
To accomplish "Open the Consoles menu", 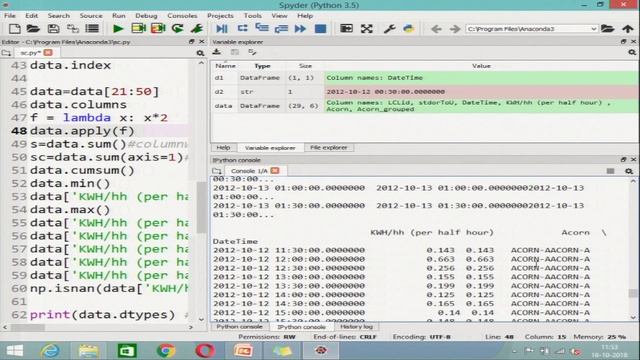I will 182,16.
